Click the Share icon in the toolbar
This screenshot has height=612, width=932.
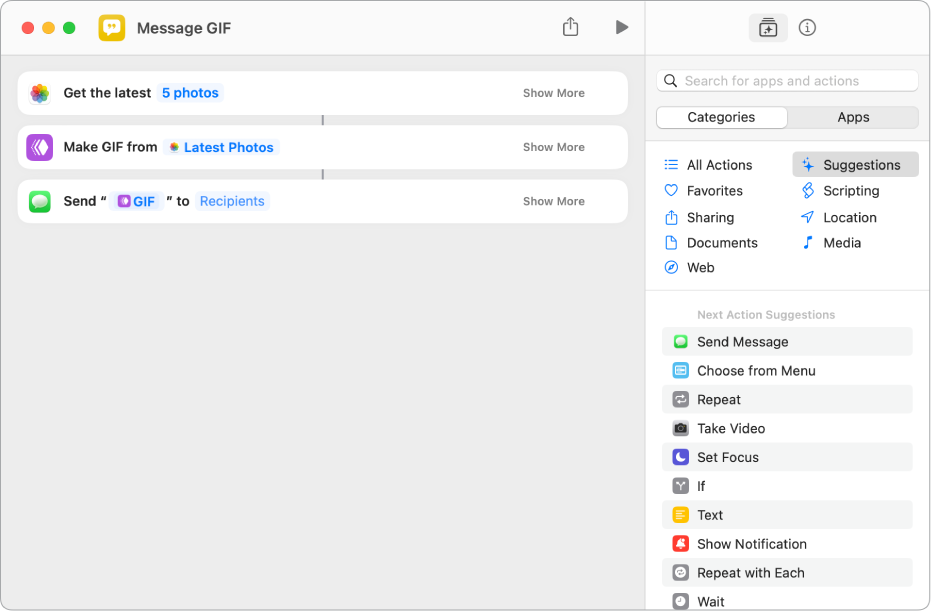point(570,28)
